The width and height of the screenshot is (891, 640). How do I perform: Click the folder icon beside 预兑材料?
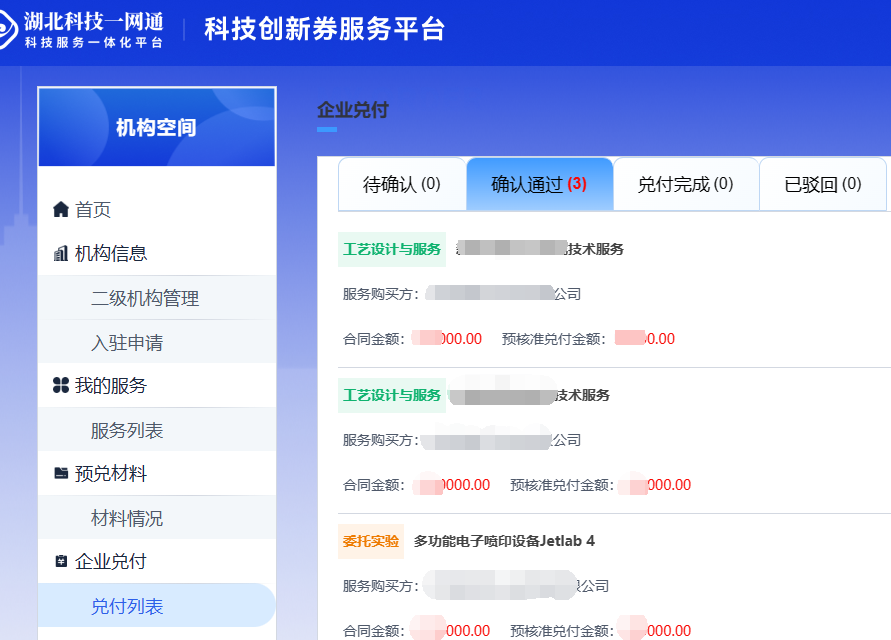61,474
